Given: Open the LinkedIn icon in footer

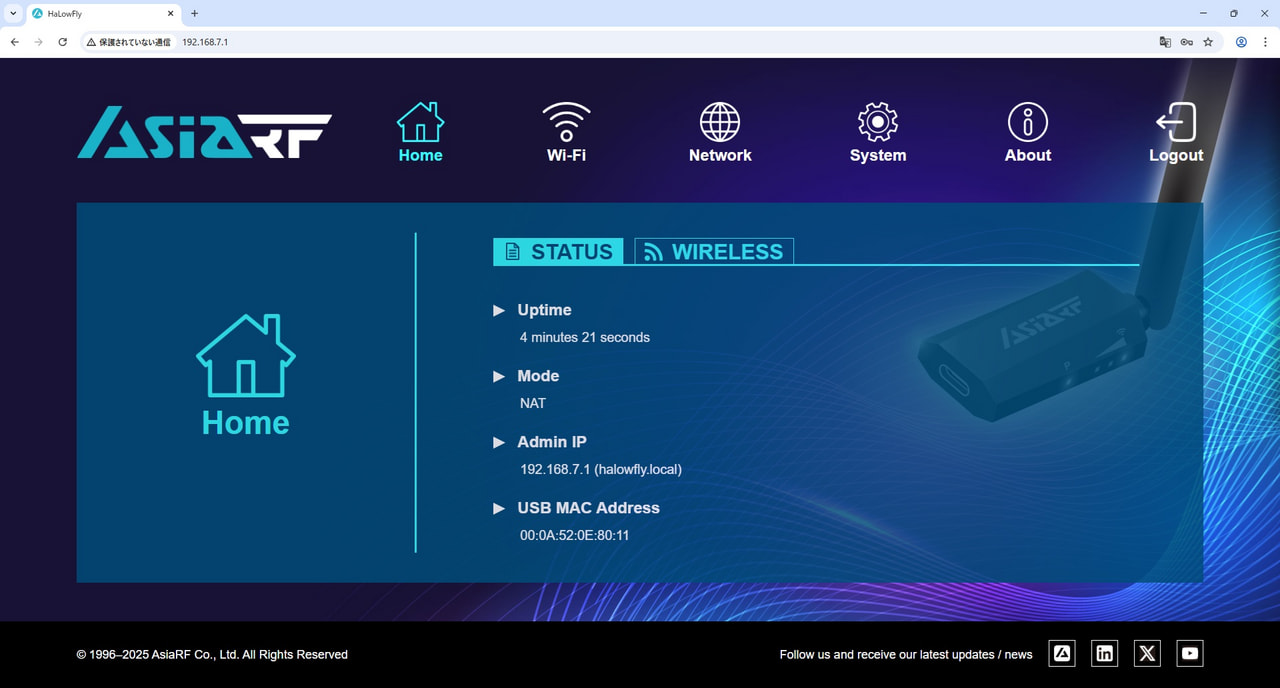Looking at the screenshot, I should pos(1104,654).
